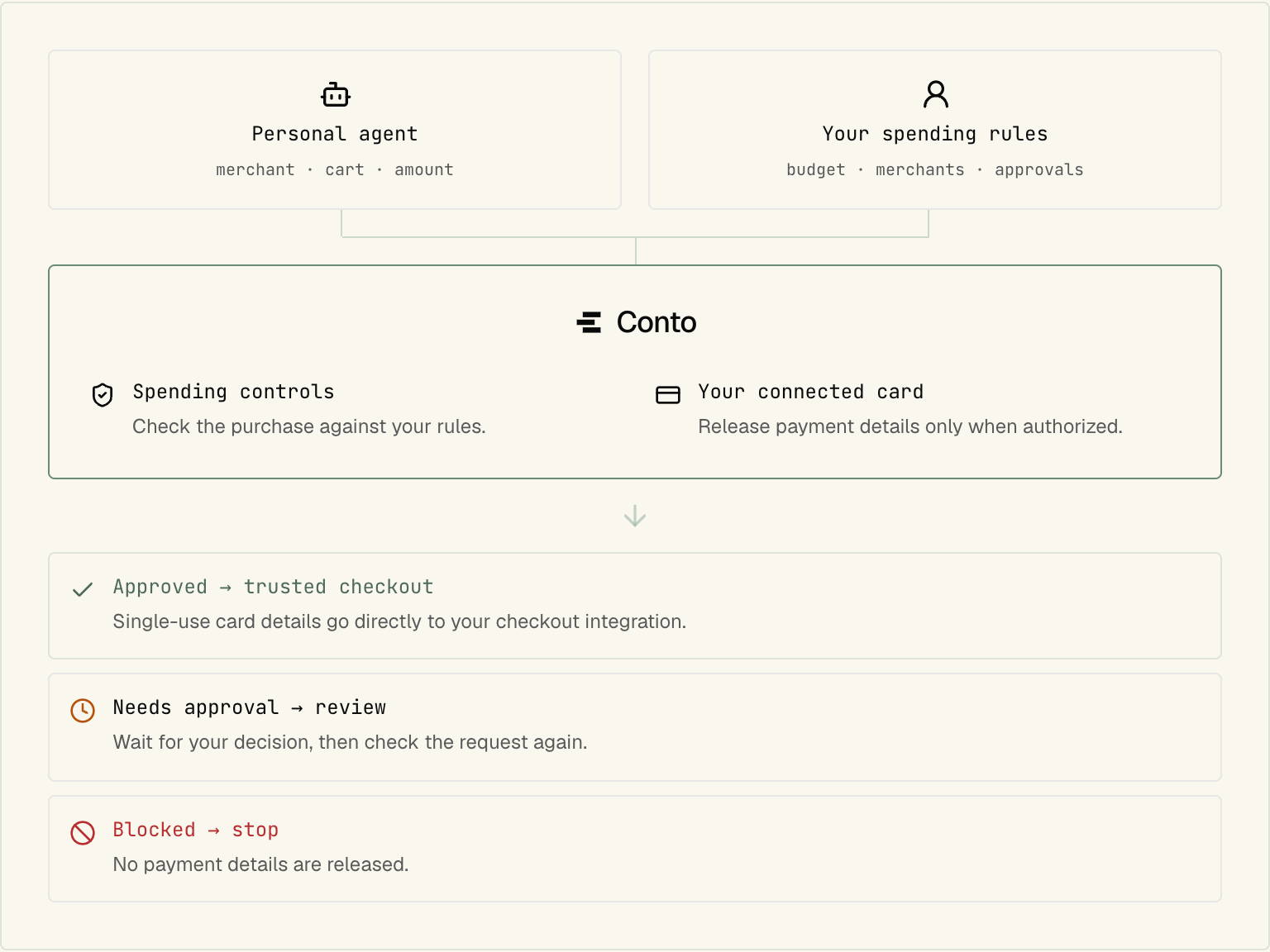Select the Your spending rules heading

[935, 134]
